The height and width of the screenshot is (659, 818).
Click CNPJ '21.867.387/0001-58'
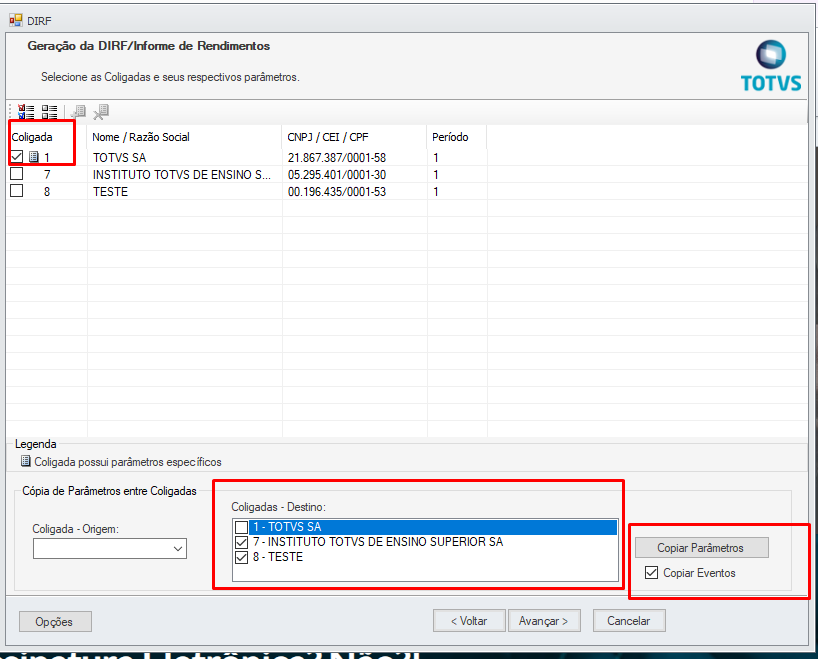click(x=337, y=158)
